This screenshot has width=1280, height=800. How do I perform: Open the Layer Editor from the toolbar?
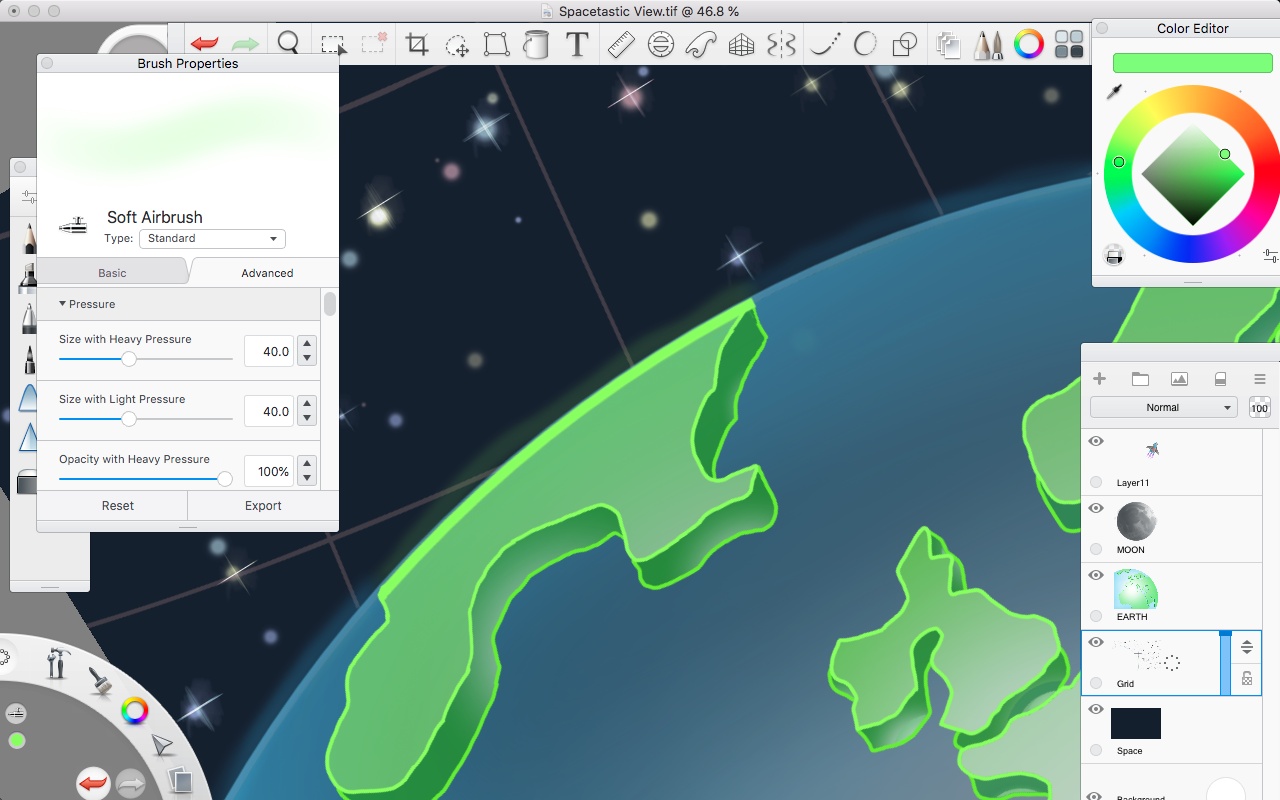948,44
